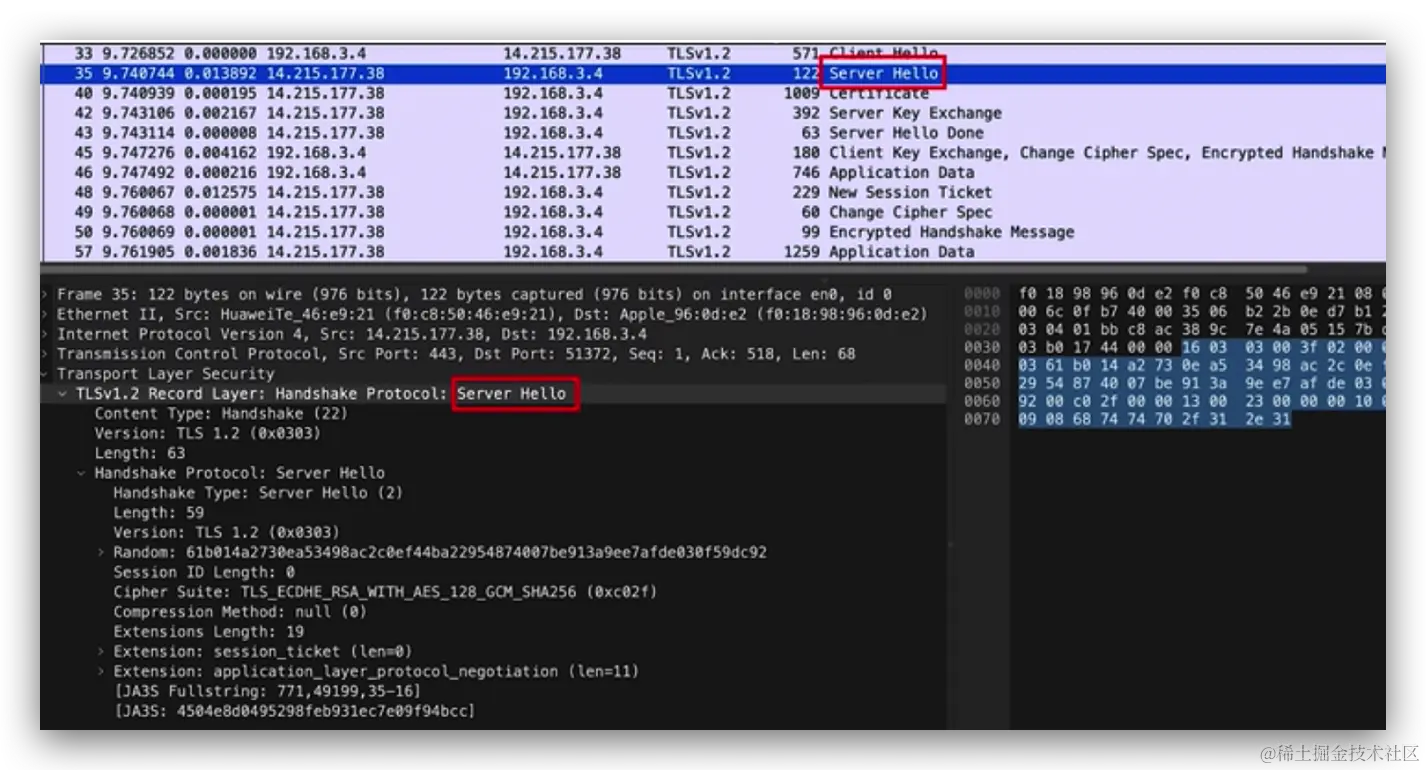The image size is (1426, 770).
Task: Collapse the TLSv1.2 Record Layer node
Action: click(65, 394)
